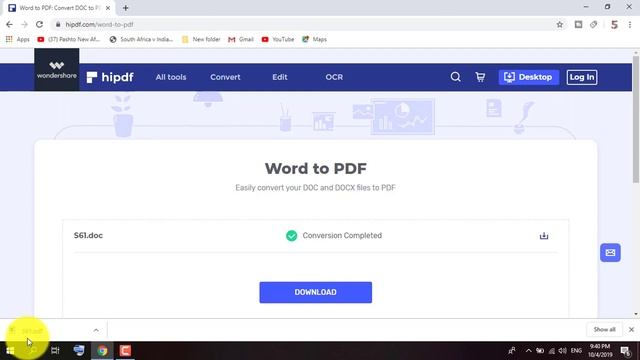Click the Word to PDF heading

(x=316, y=168)
